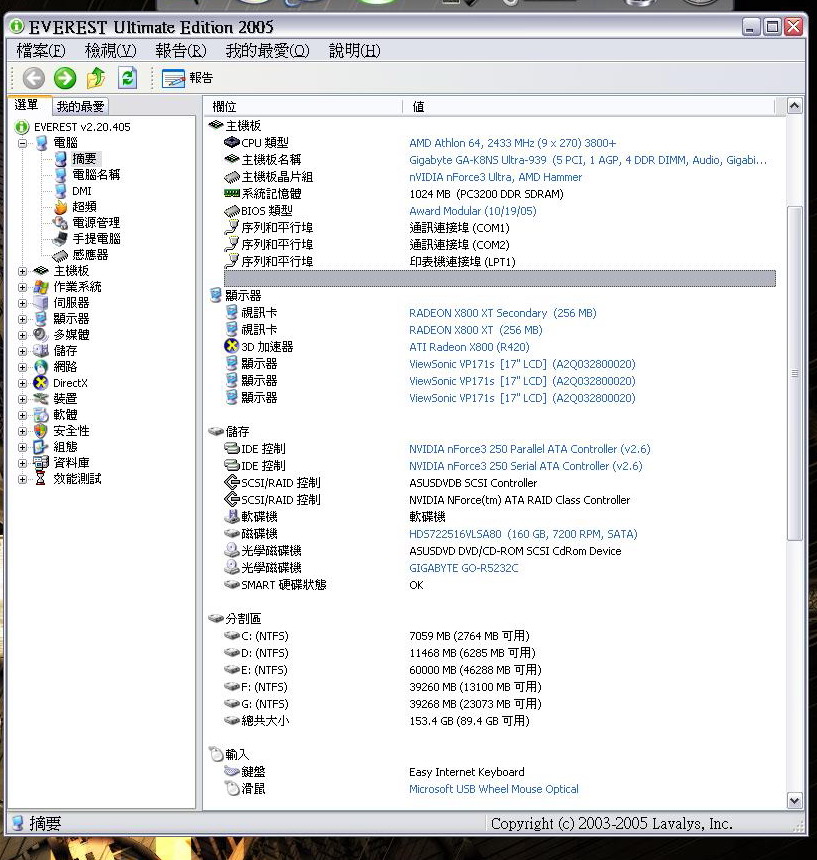This screenshot has height=860, width=817.
Task: Select the DMI icon in tree
Action: [x=60, y=191]
